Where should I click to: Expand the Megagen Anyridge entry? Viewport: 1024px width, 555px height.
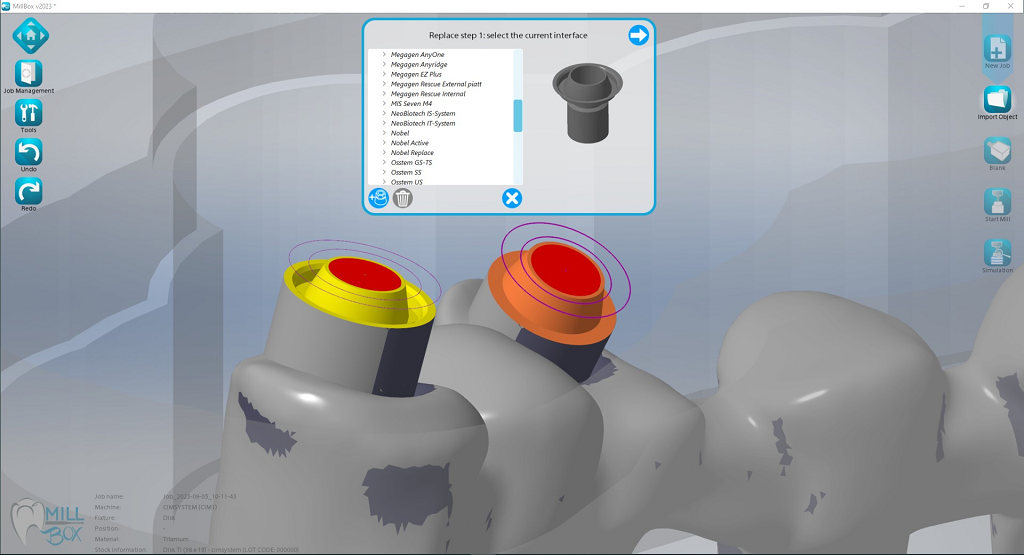pos(384,64)
